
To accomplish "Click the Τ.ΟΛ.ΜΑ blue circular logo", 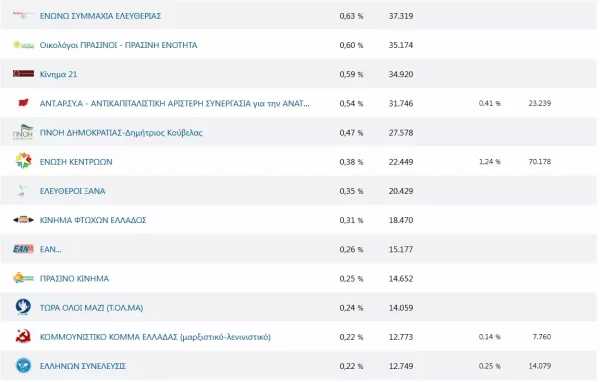I will pos(23,307).
